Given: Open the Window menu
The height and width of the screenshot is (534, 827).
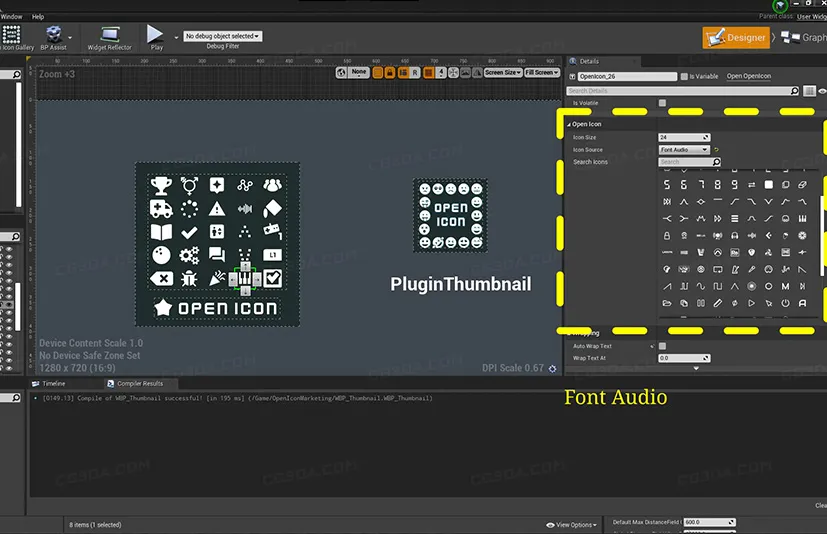Looking at the screenshot, I should [x=11, y=17].
